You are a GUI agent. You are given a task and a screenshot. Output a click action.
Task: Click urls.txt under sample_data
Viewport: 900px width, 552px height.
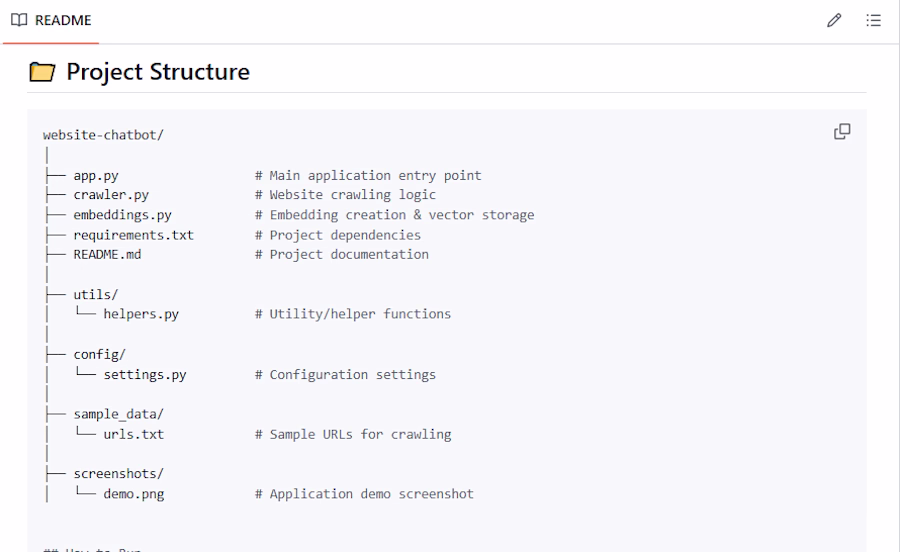point(133,434)
